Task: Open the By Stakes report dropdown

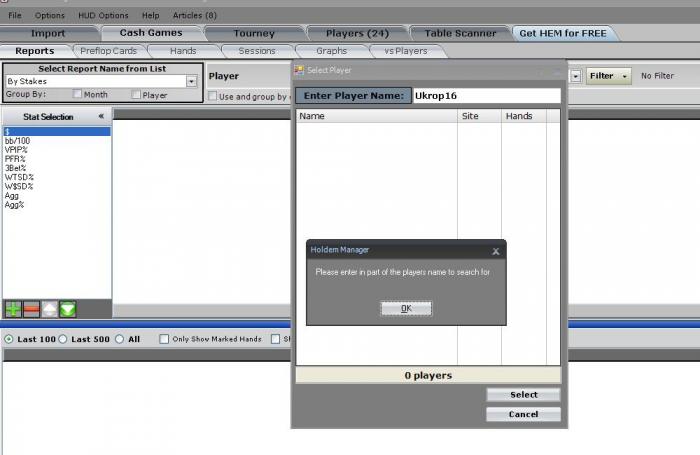Action: point(192,82)
